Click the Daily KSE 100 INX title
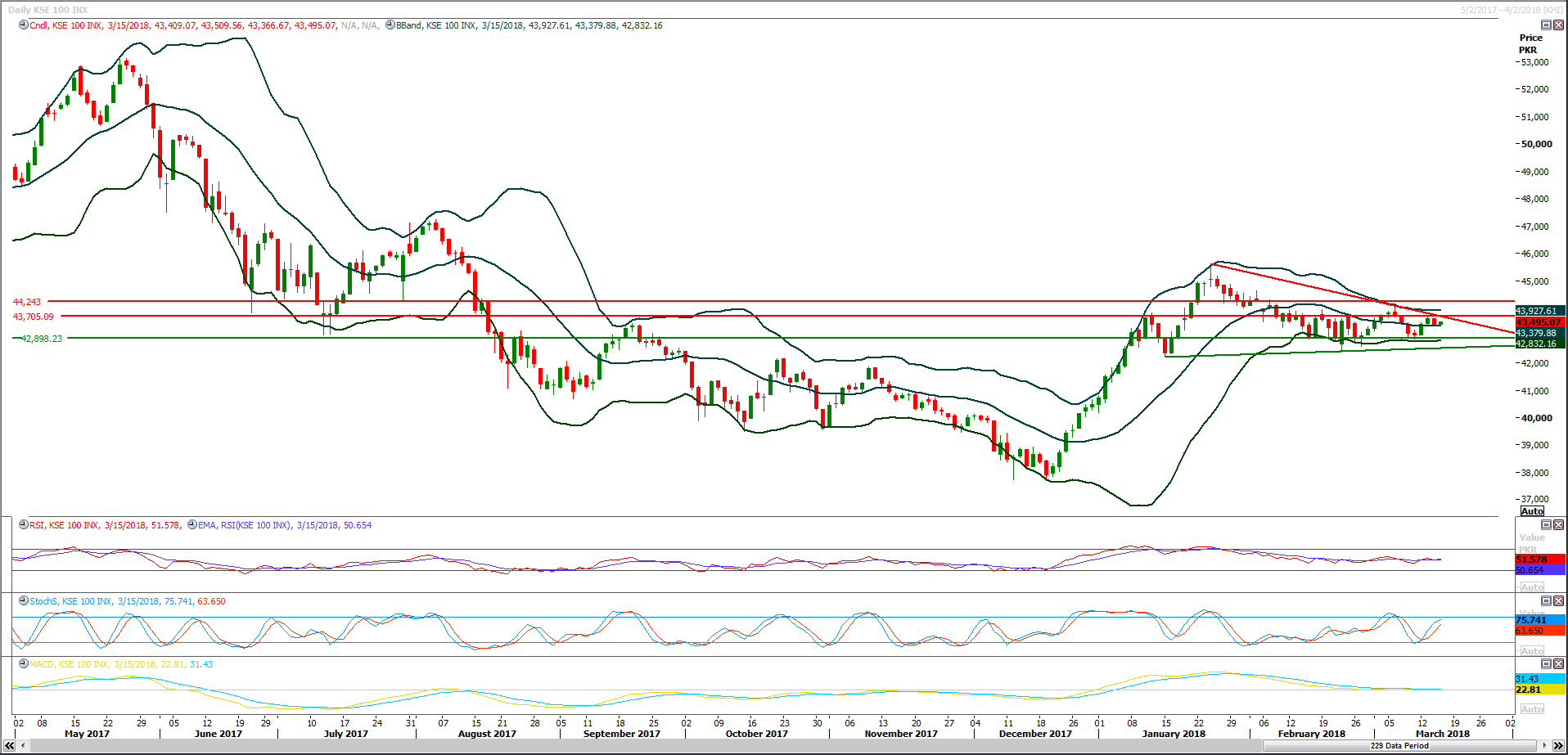This screenshot has height=755, width=1568. coord(47,10)
